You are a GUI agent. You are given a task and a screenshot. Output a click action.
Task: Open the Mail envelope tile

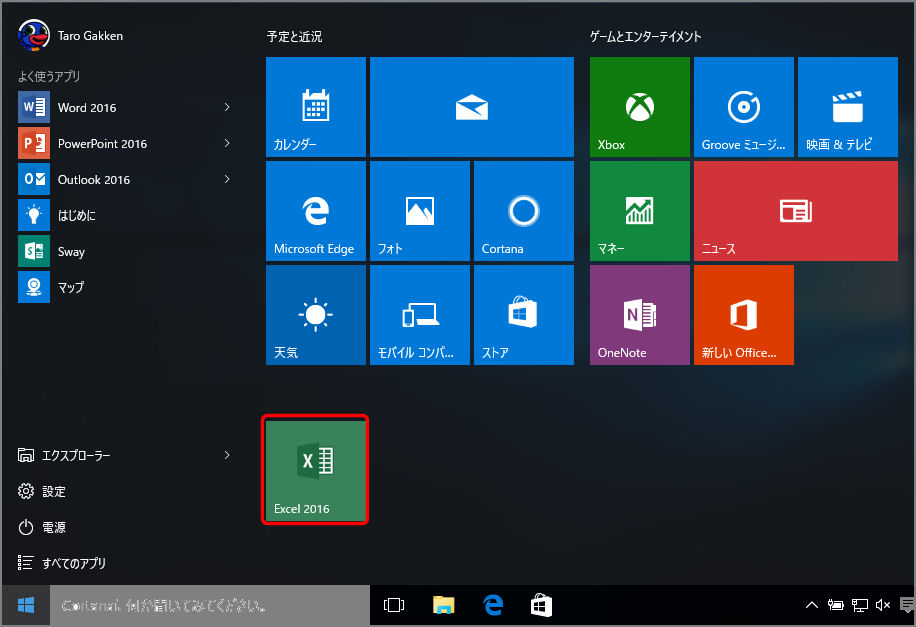click(472, 107)
